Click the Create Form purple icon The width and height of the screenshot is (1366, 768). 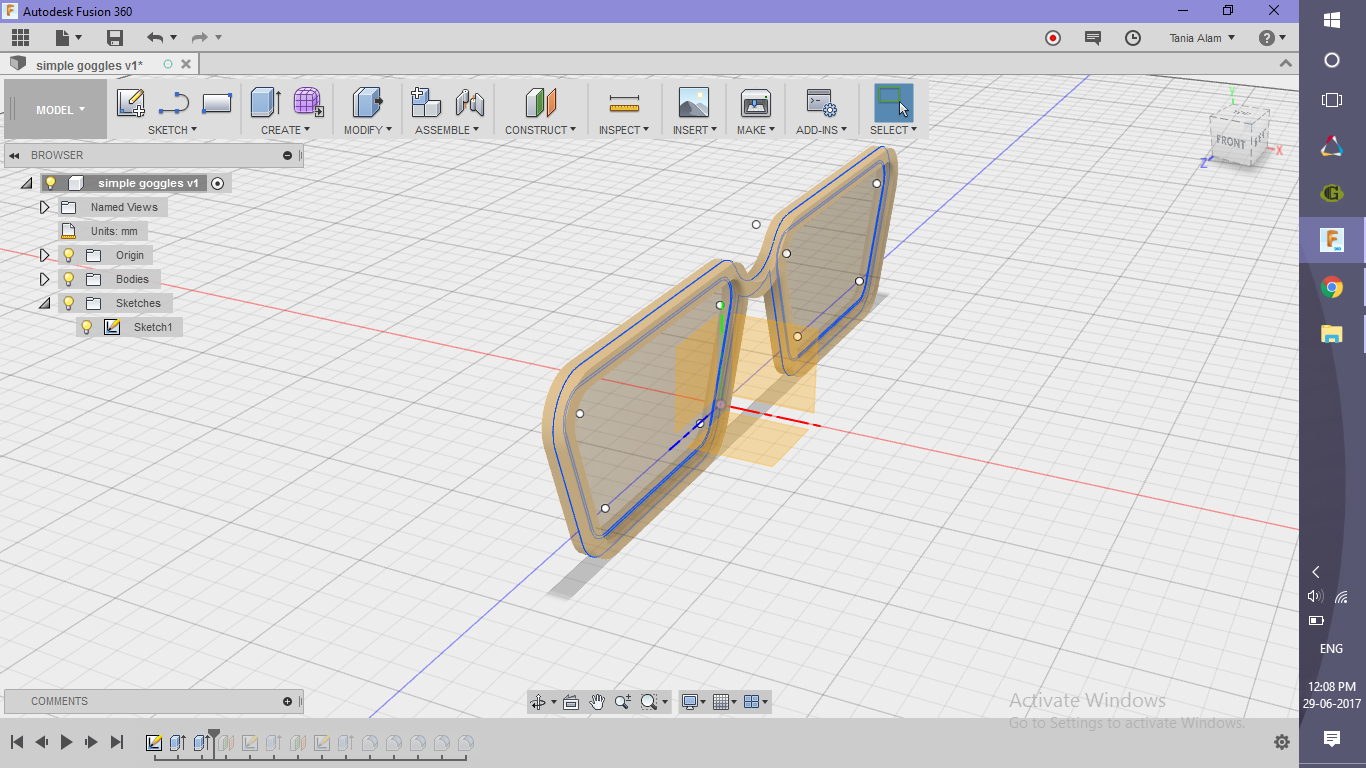pos(308,102)
